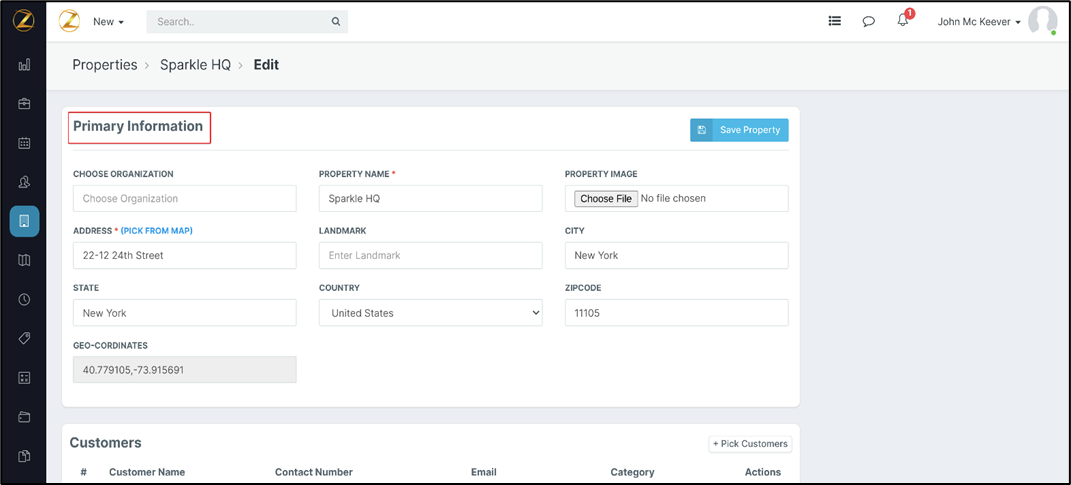
Task: Click the Landmark input field
Action: [x=431, y=255]
